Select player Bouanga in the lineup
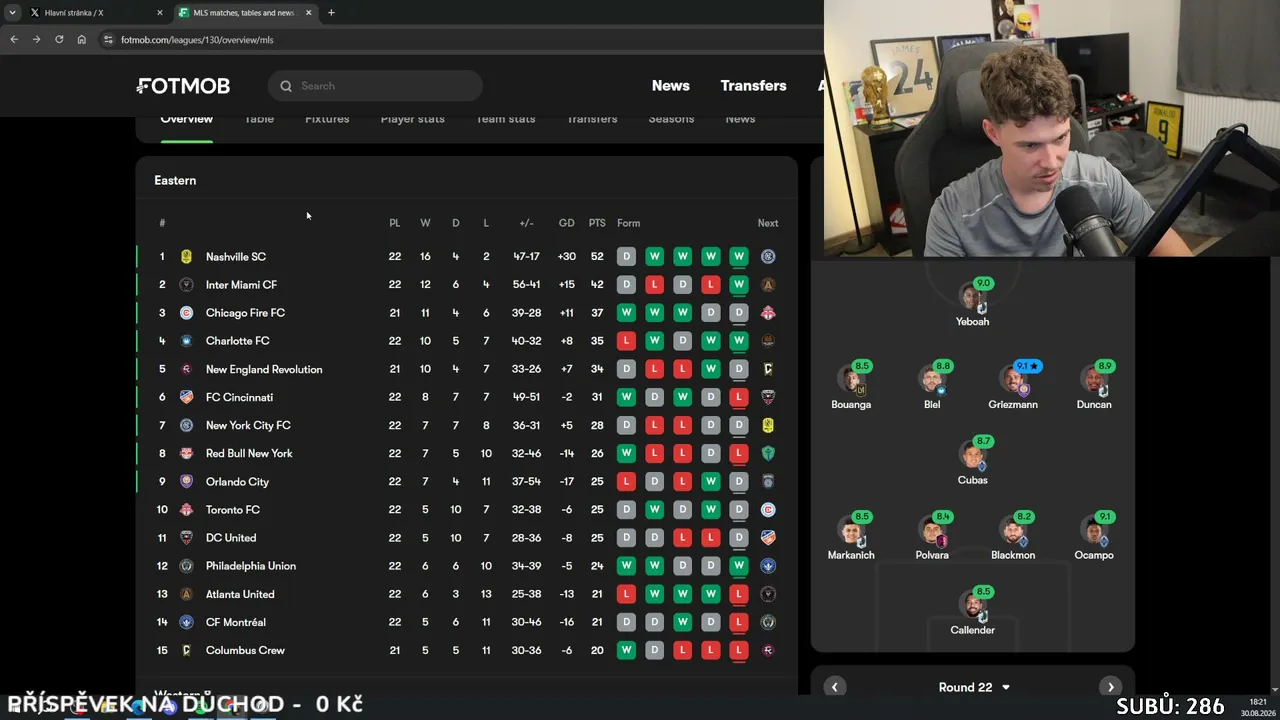The width and height of the screenshot is (1280, 720). tap(851, 386)
